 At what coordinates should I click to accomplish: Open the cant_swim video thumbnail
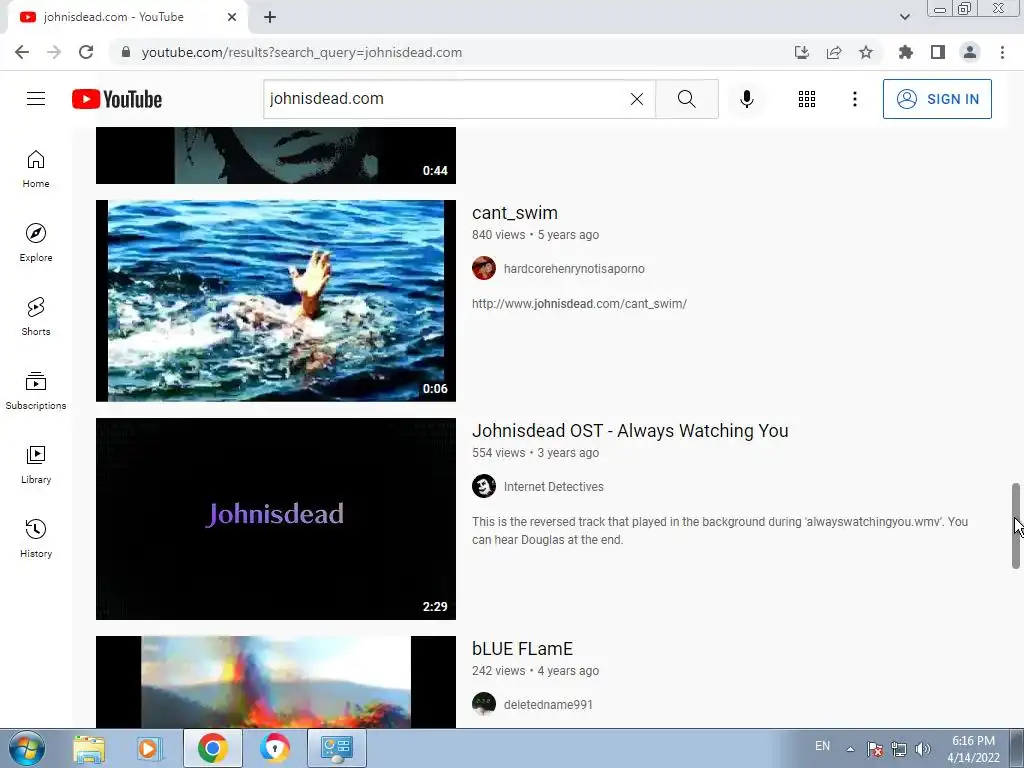[276, 300]
